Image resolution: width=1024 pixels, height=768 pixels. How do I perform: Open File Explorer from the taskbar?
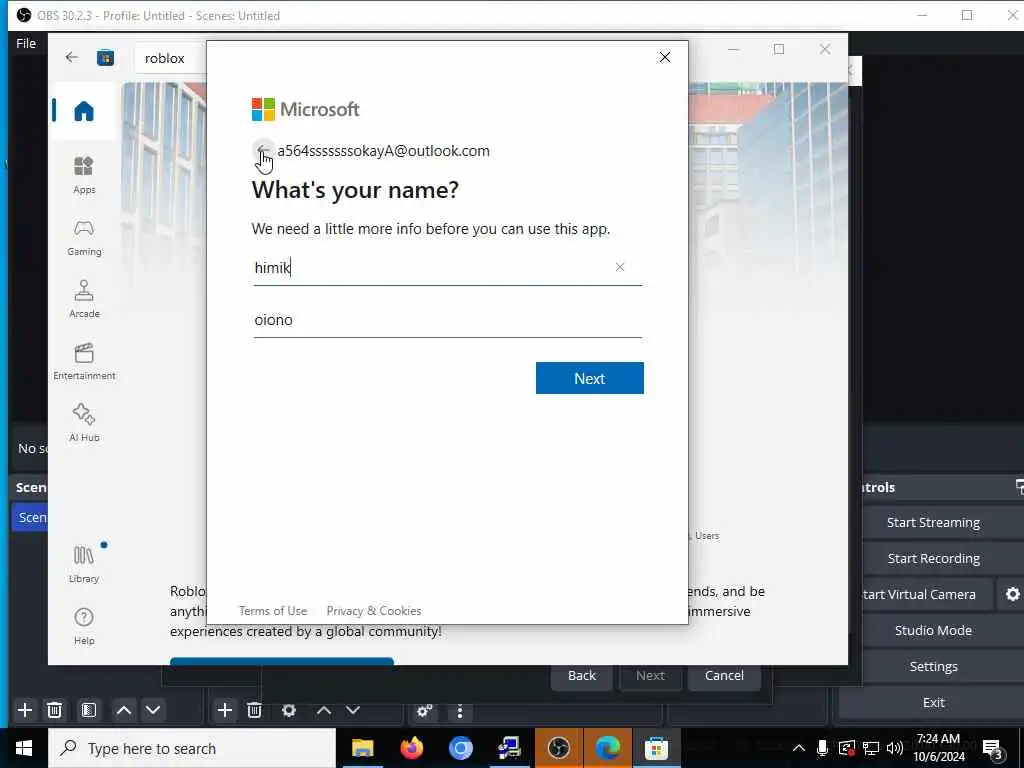tap(362, 748)
